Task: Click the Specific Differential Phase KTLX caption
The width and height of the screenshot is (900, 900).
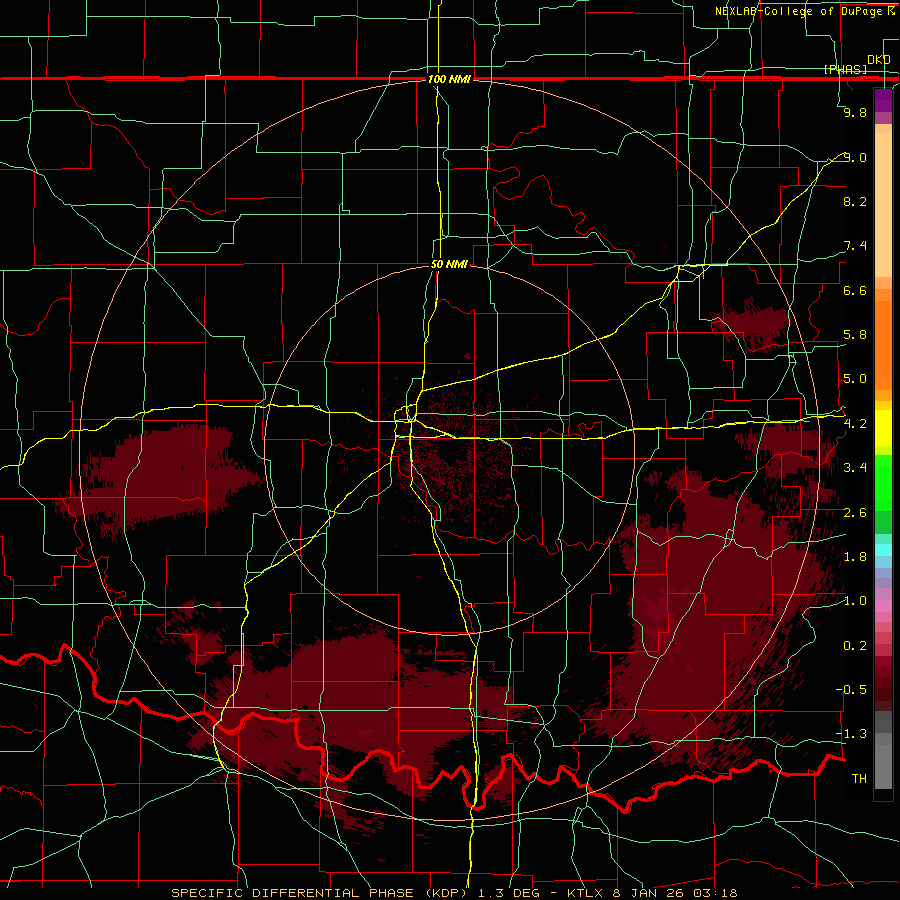Action: [454, 893]
